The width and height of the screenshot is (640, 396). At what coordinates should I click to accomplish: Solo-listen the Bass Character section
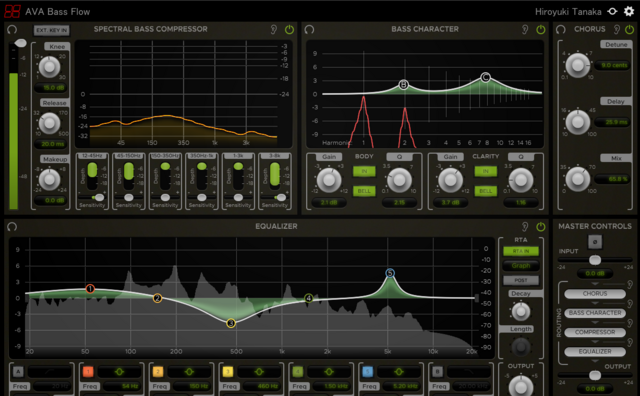pyautogui.click(x=525, y=29)
